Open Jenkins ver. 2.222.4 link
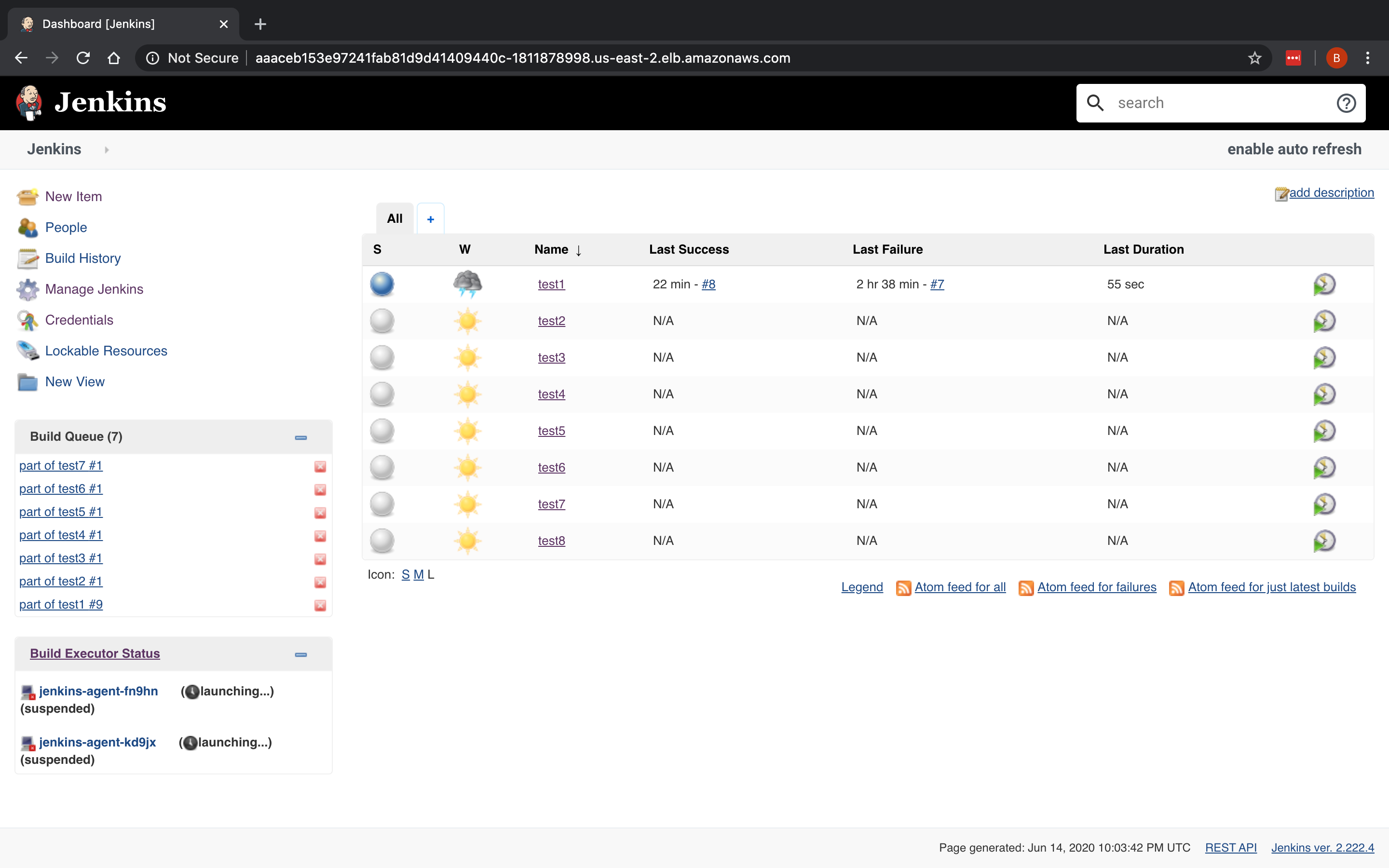Screen dimensions: 1389x868 tap(1322, 848)
